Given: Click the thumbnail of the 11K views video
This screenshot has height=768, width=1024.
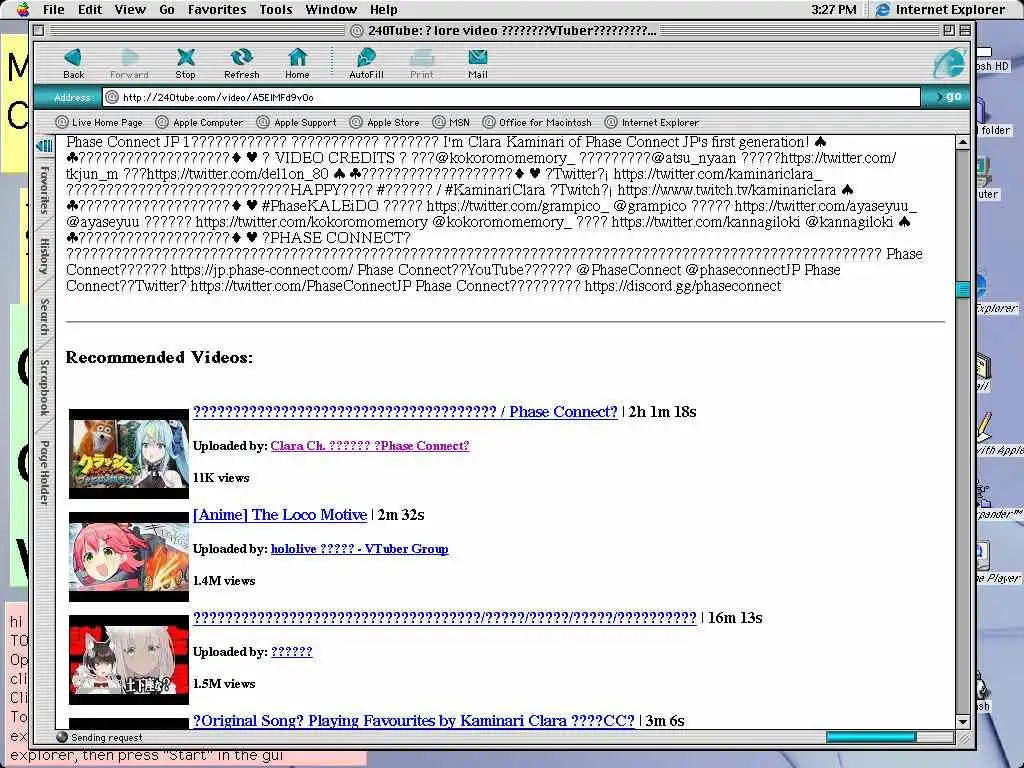Looking at the screenshot, I should pos(129,454).
